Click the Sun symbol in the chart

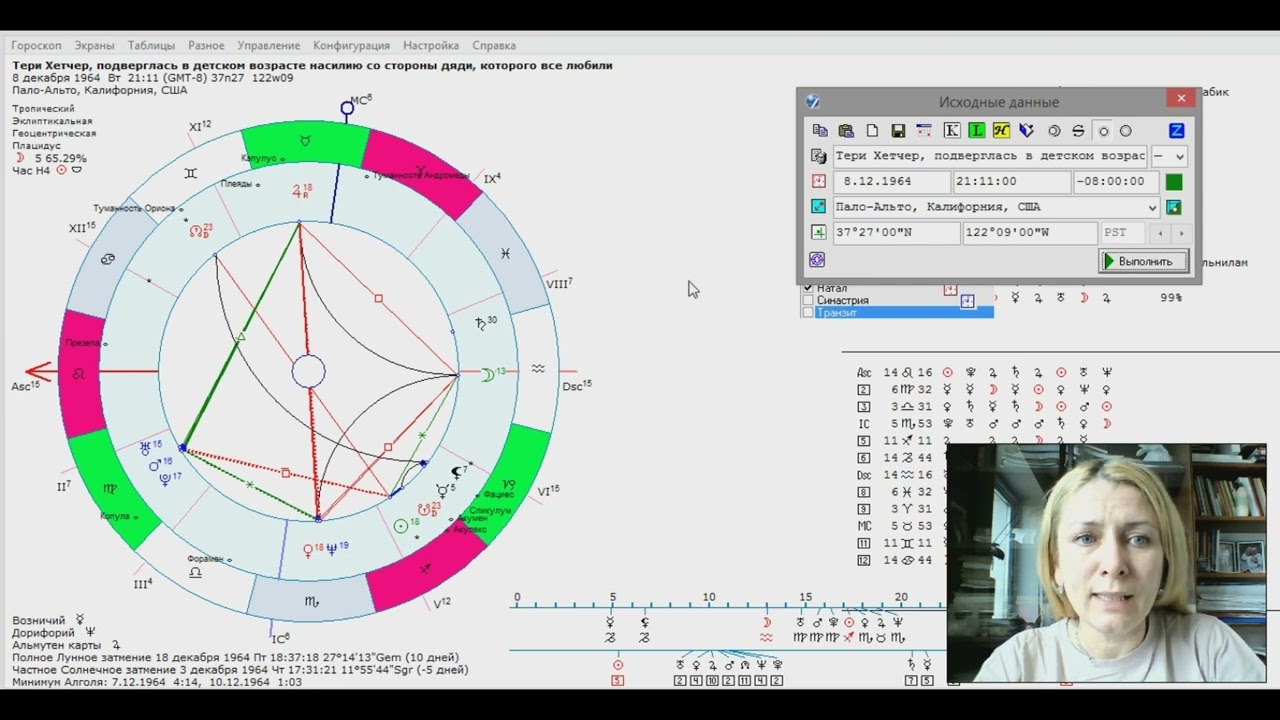[x=401, y=525]
